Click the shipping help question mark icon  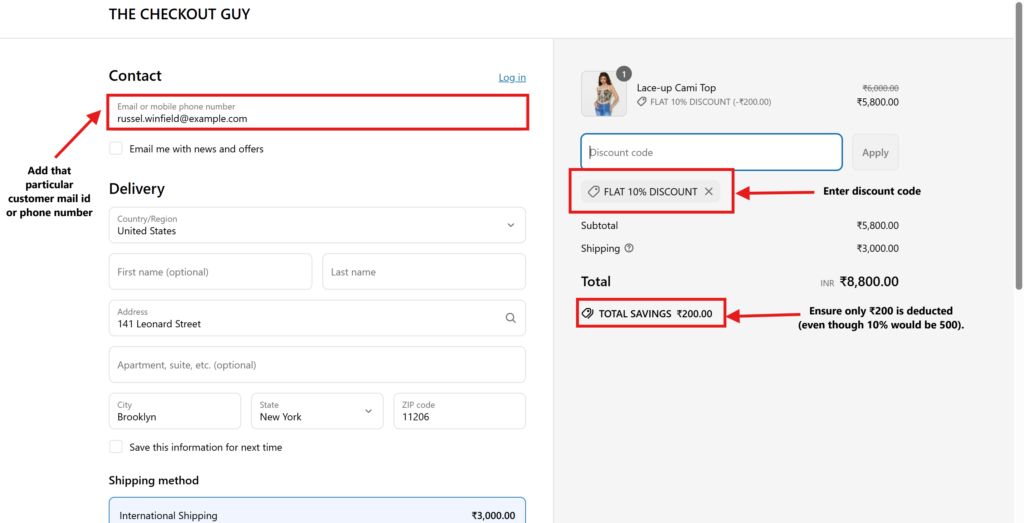[629, 248]
